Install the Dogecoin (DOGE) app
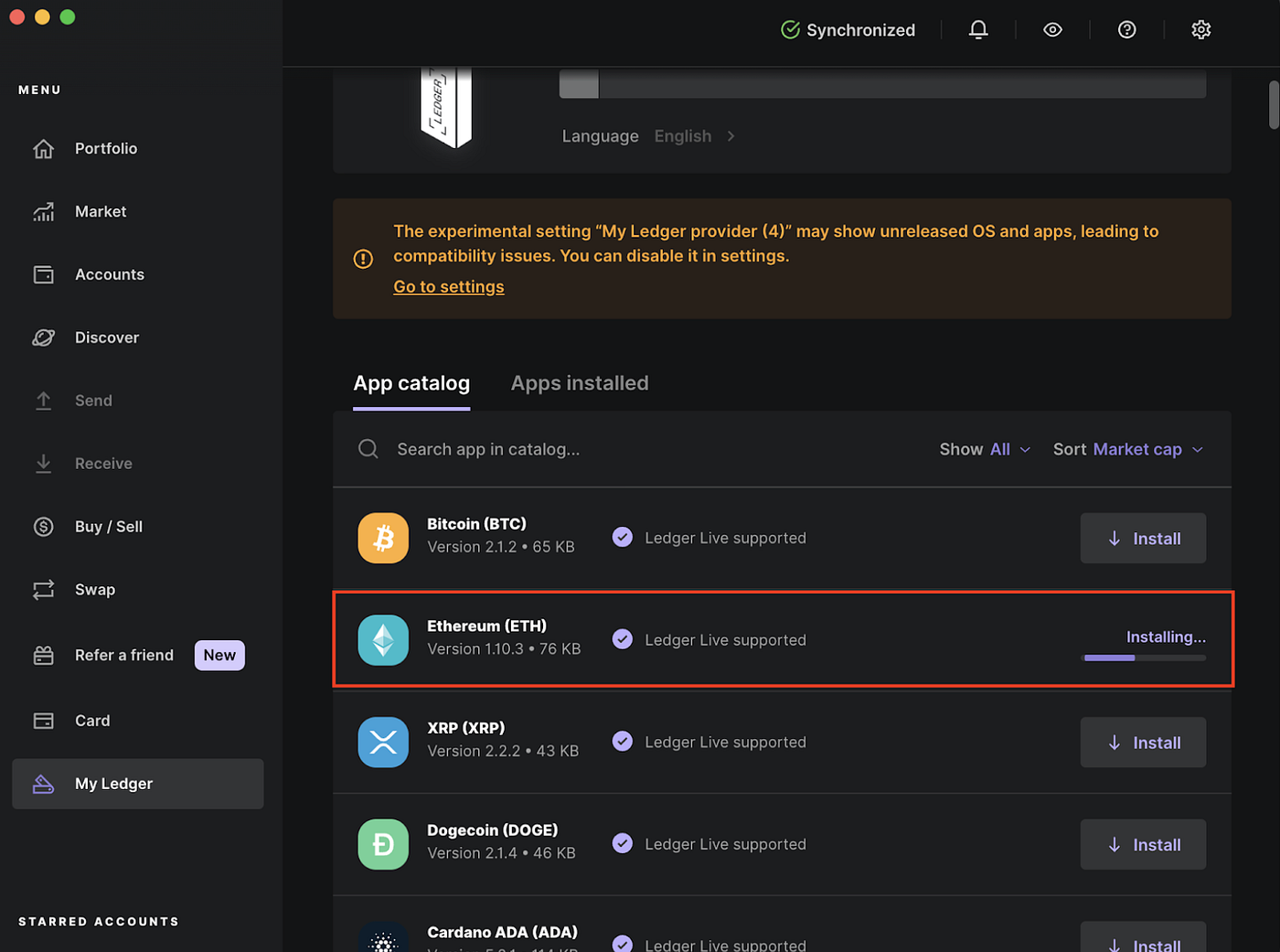Image resolution: width=1280 pixels, height=952 pixels. tap(1143, 845)
